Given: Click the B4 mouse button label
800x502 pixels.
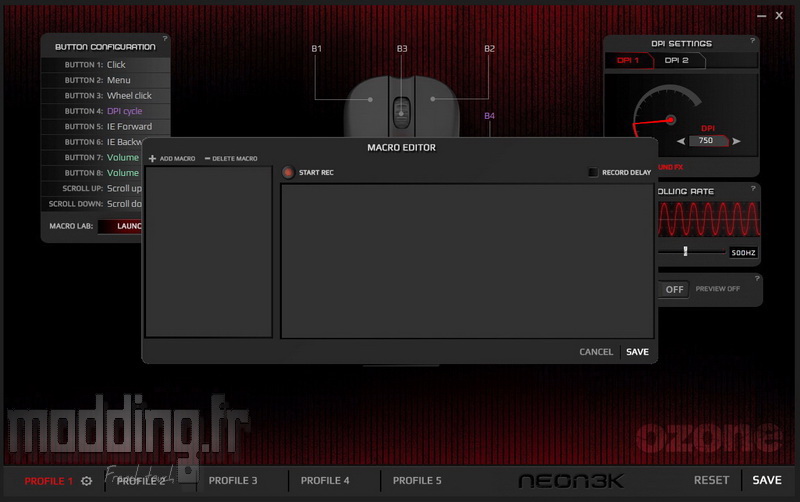Looking at the screenshot, I should point(489,116).
